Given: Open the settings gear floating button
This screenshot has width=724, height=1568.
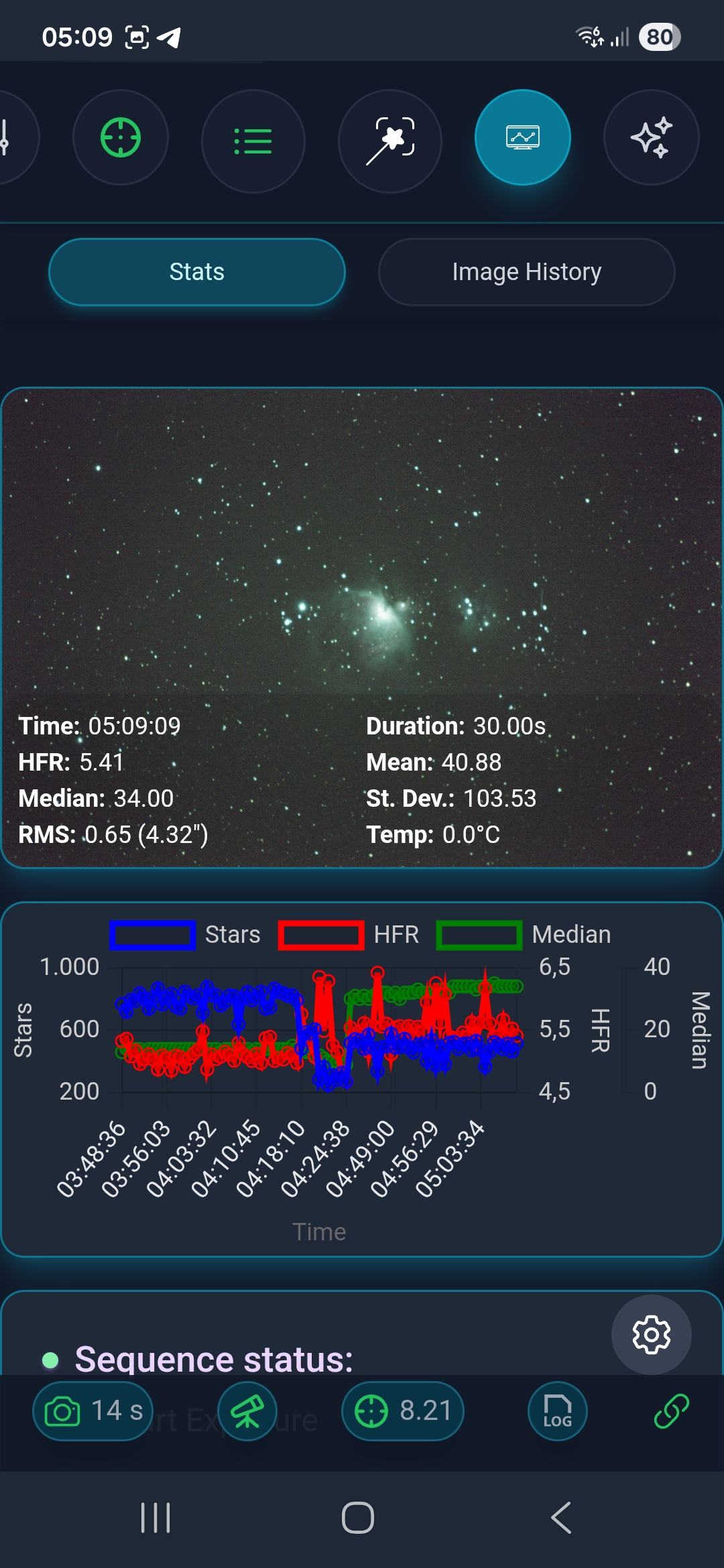Looking at the screenshot, I should coord(651,1335).
